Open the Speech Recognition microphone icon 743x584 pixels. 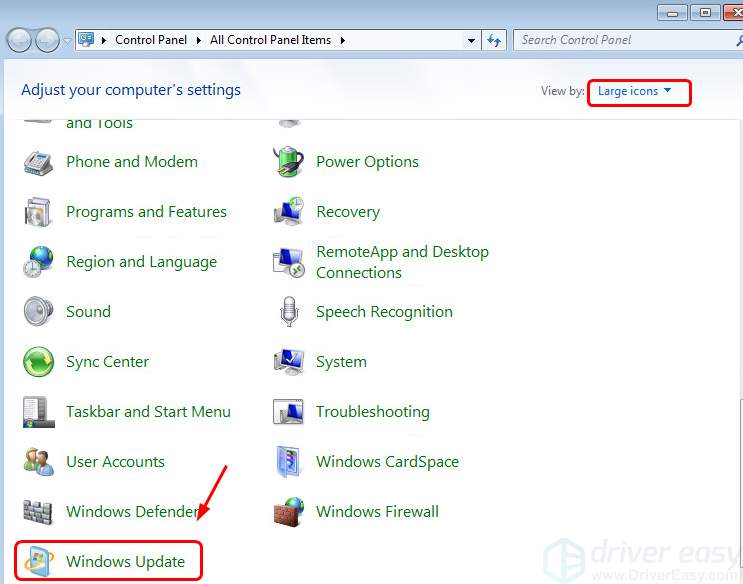coord(288,312)
